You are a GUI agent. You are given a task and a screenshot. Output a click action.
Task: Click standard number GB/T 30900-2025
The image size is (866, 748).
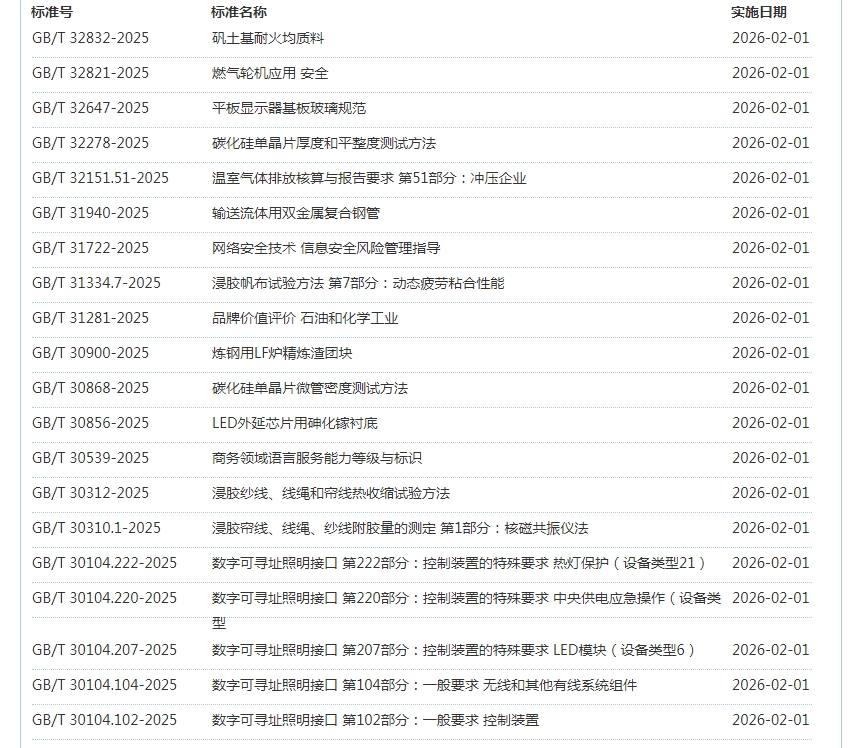pyautogui.click(x=90, y=353)
